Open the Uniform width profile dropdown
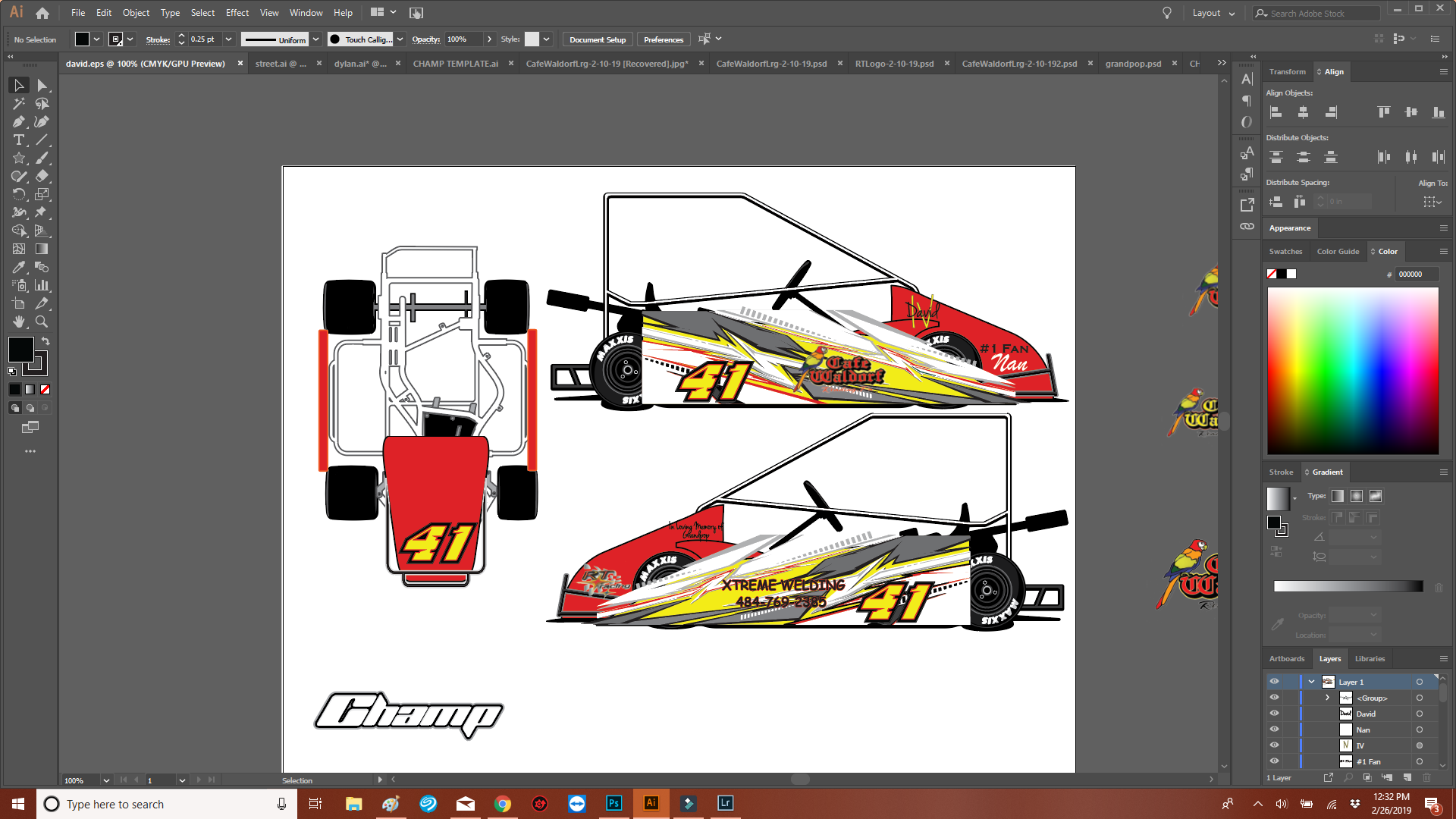 pyautogui.click(x=316, y=39)
